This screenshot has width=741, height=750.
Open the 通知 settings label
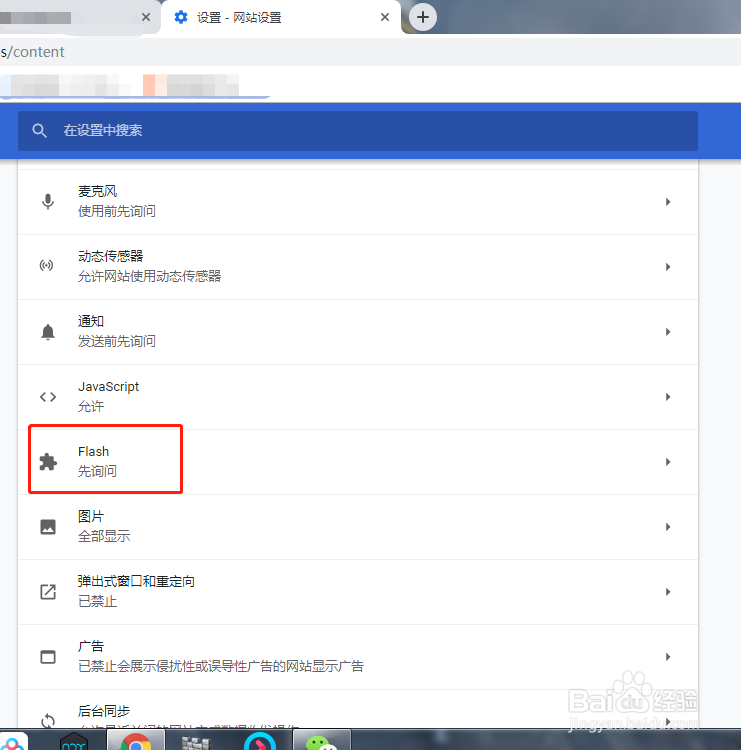[x=91, y=321]
